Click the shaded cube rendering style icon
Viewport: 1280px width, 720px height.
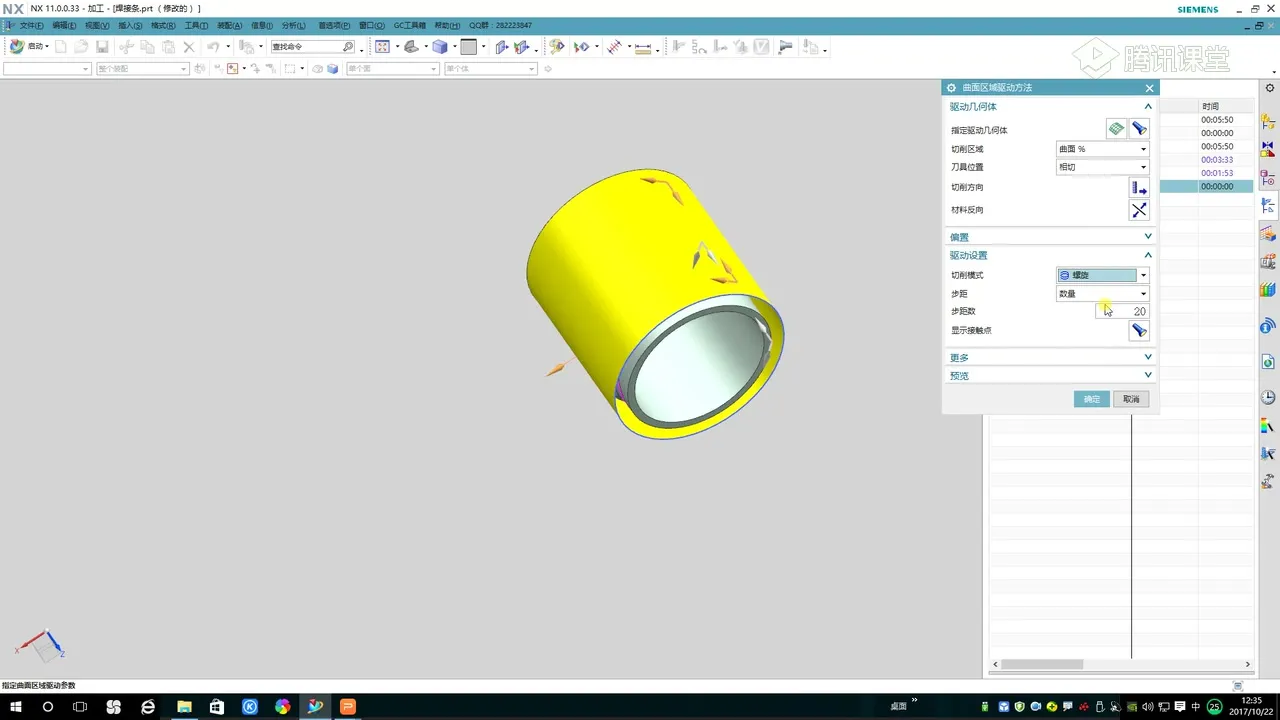tap(439, 47)
